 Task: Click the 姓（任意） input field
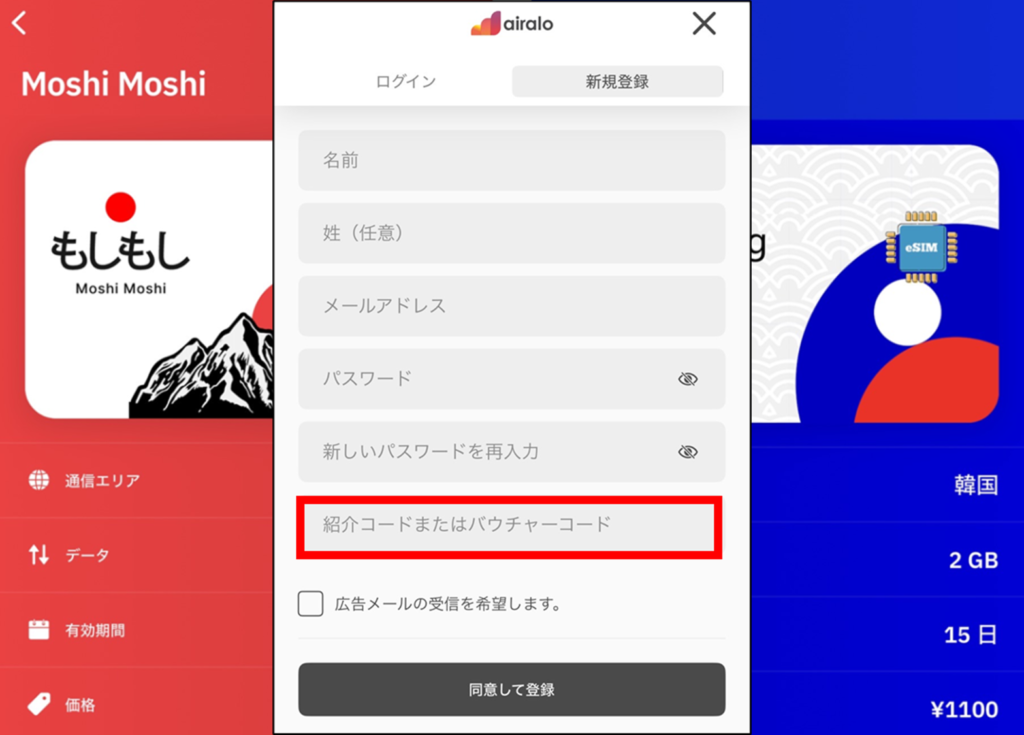512,233
